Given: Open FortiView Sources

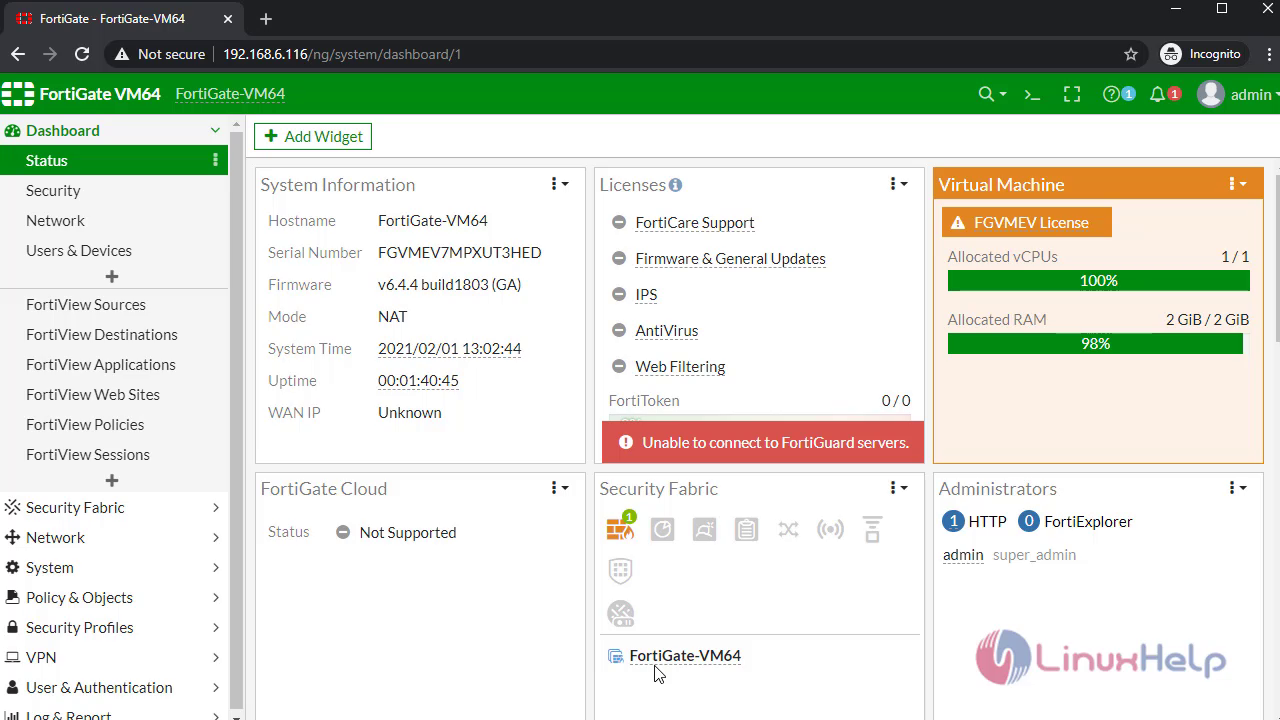Looking at the screenshot, I should pyautogui.click(x=86, y=304).
